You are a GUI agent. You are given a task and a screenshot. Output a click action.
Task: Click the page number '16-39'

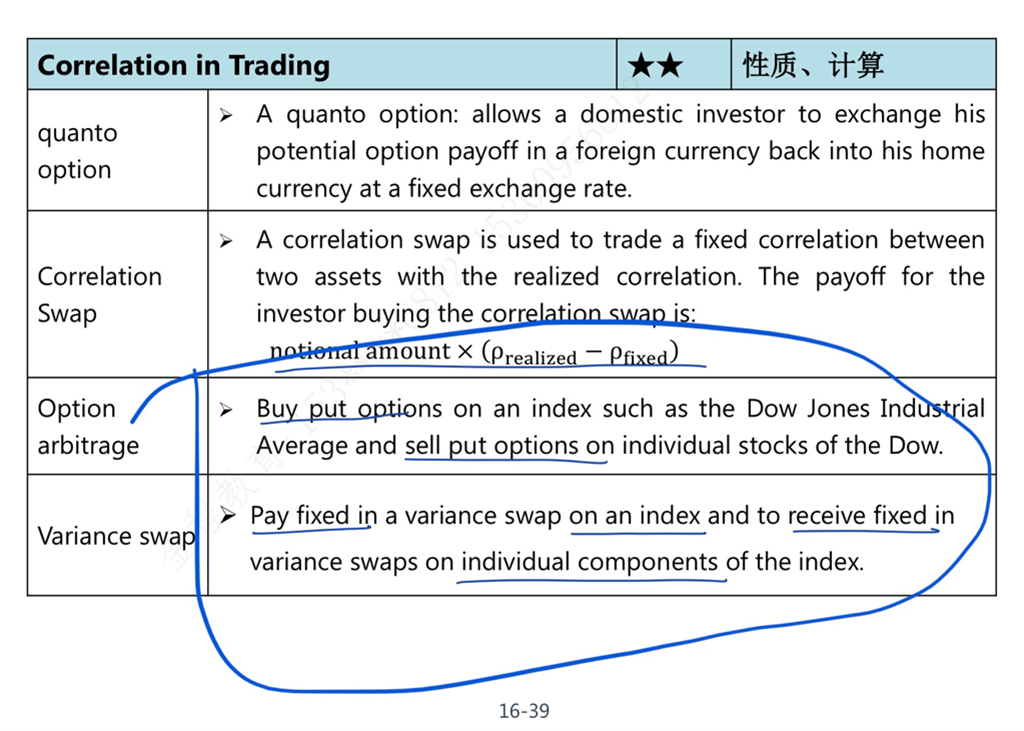[524, 711]
